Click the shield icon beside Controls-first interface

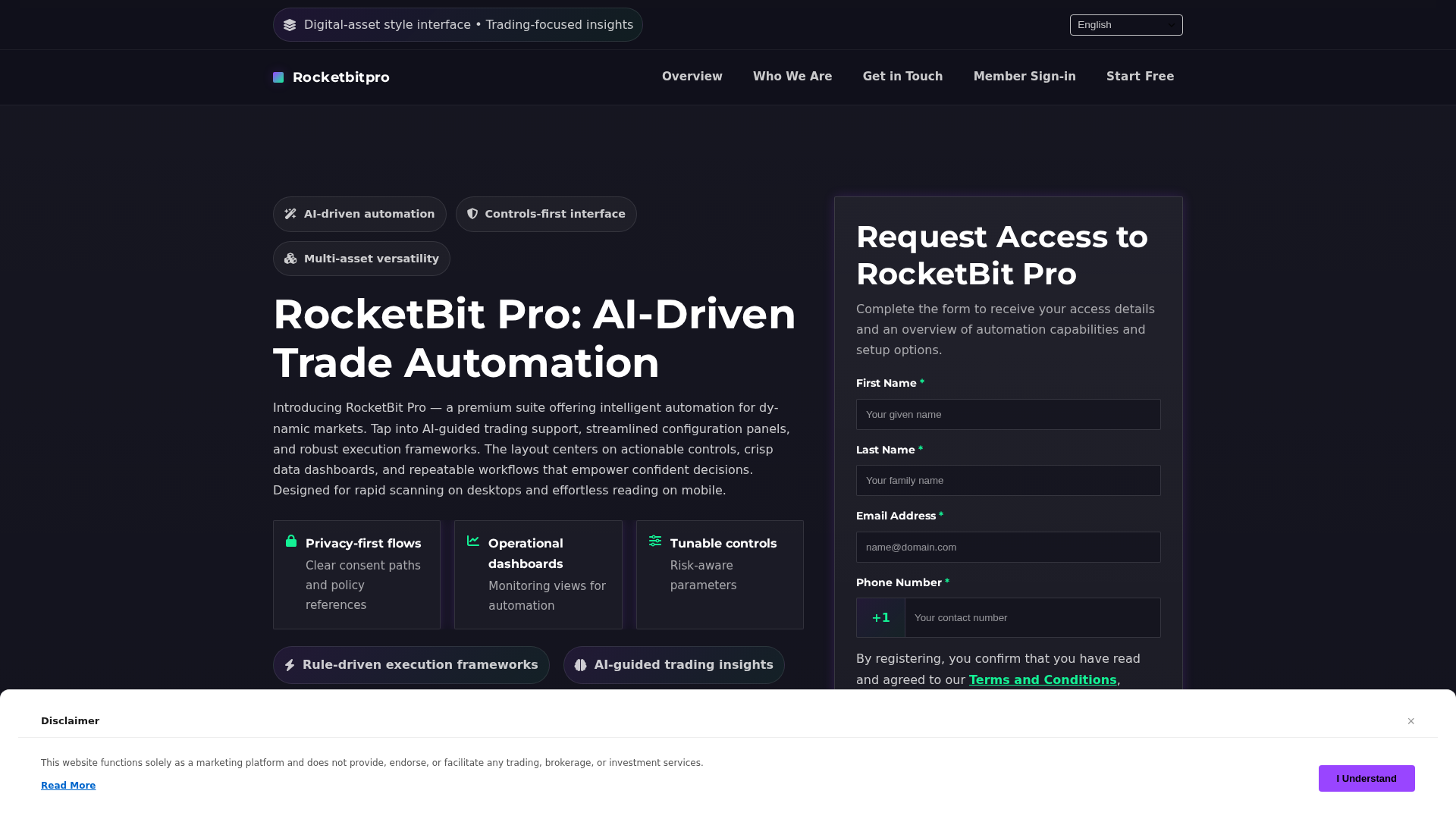point(472,214)
